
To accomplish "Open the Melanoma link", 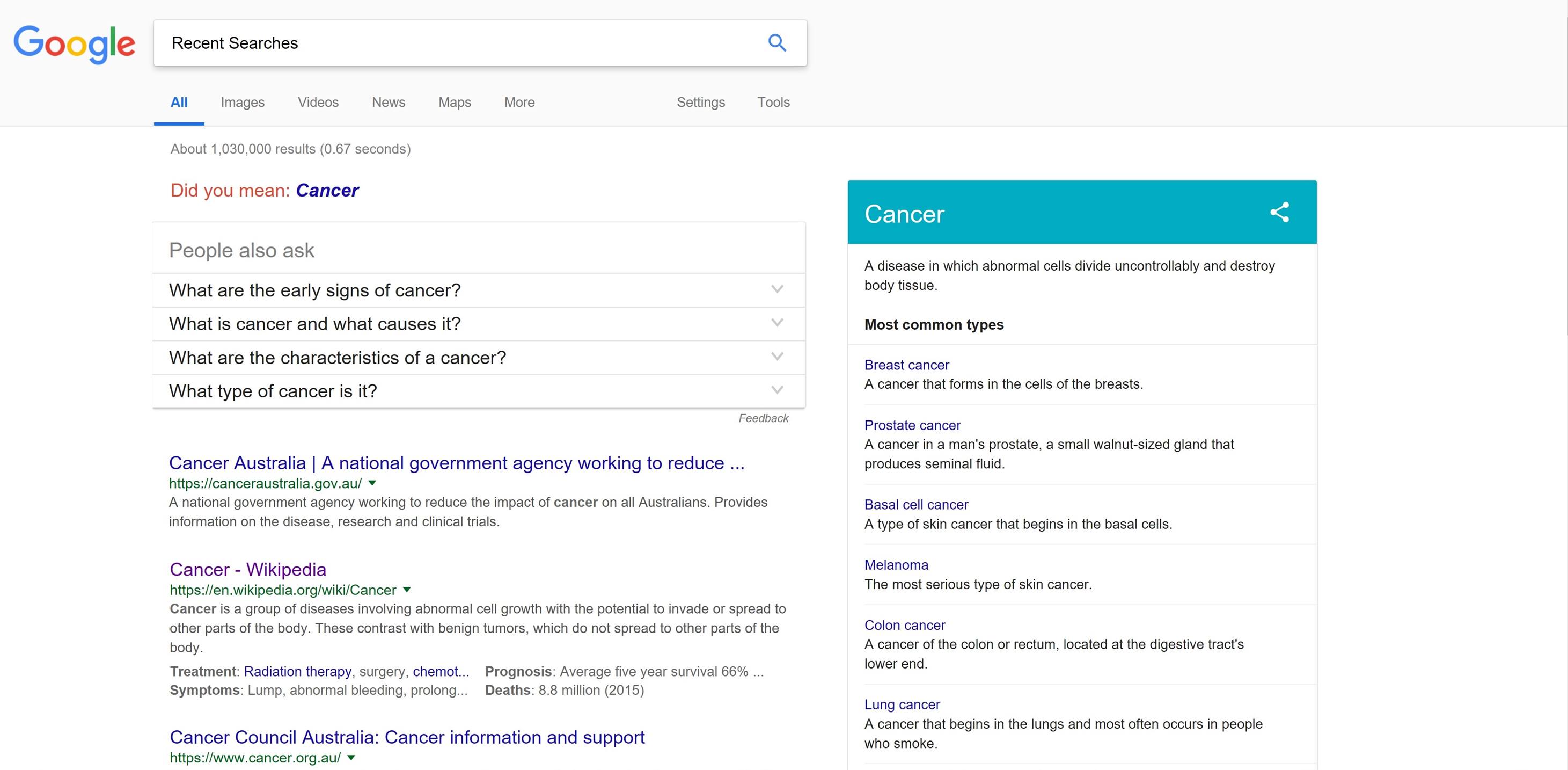I will tap(896, 565).
